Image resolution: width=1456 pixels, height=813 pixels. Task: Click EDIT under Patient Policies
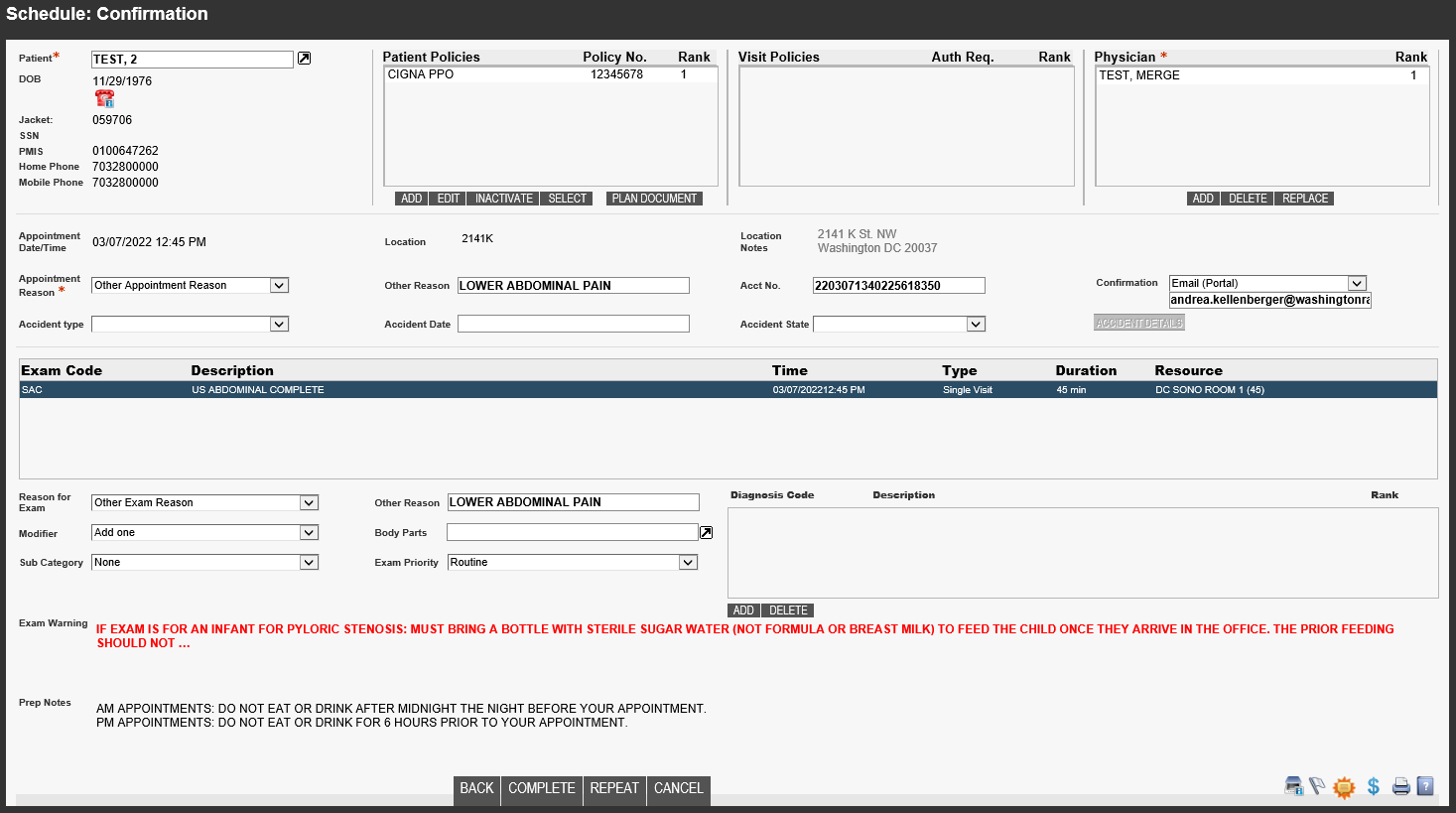[449, 199]
